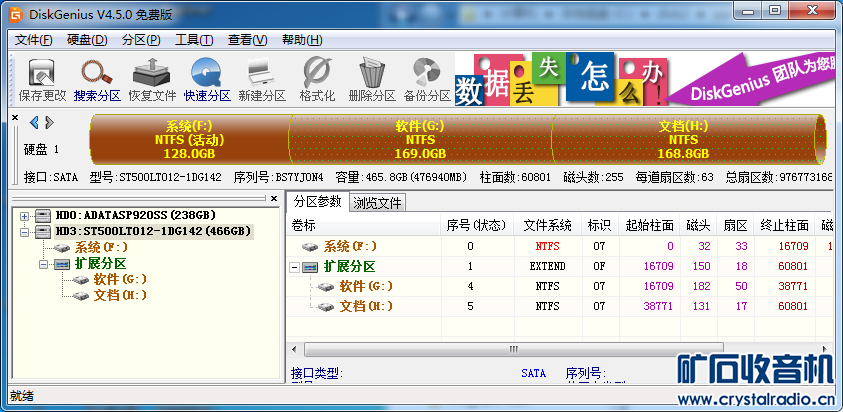Open the 硬盘(D) menu
843x412 pixels.
click(x=87, y=40)
